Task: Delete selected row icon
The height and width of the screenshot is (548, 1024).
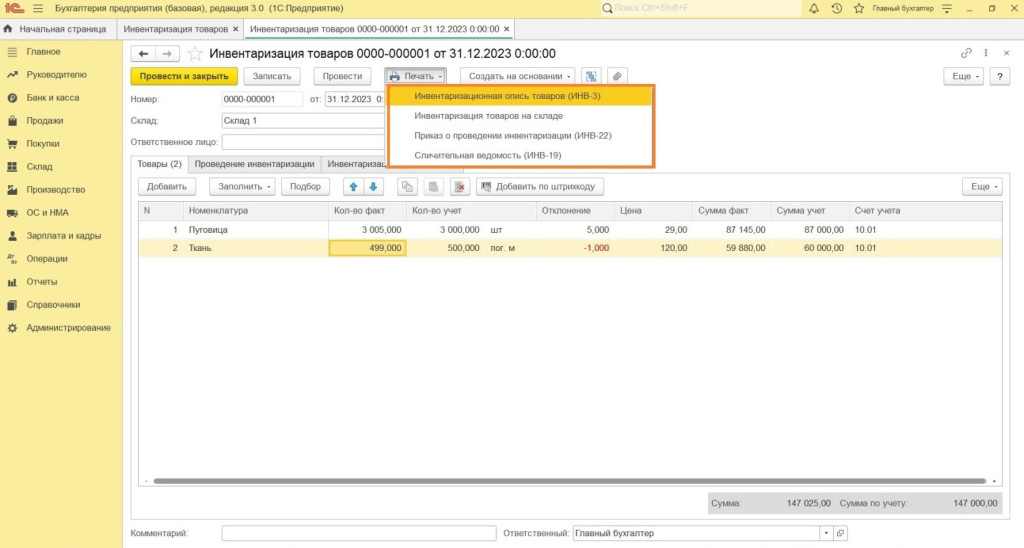Action: 460,187
